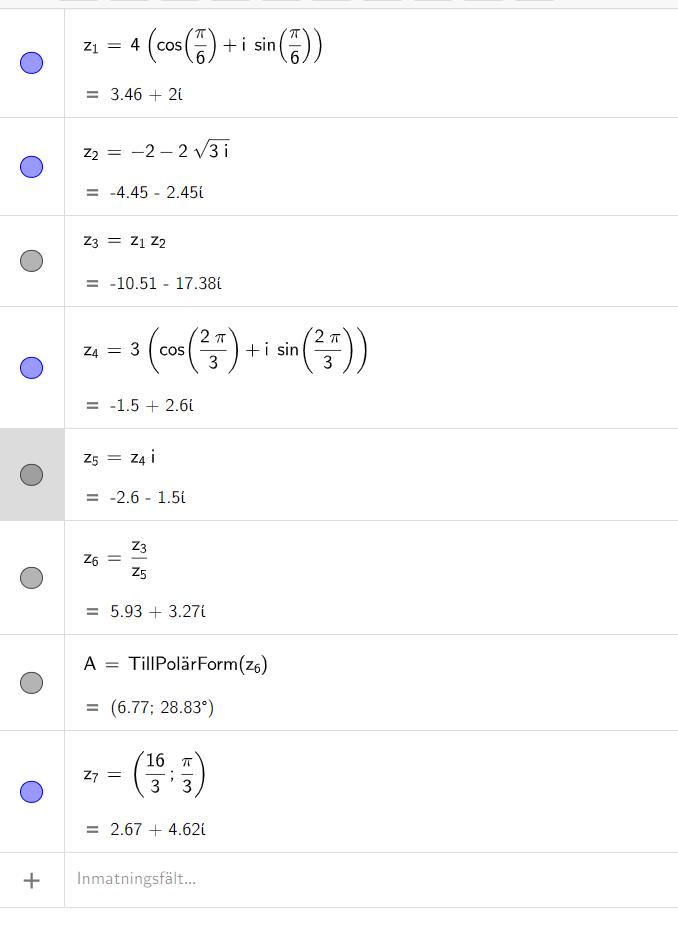
Task: Hide z7 using its blue circle
Action: 32,792
